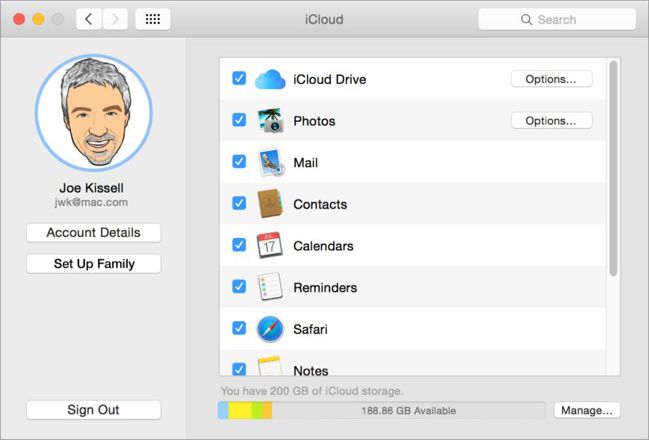
Task: Toggle the Contacts checkbox
Action: (x=239, y=203)
